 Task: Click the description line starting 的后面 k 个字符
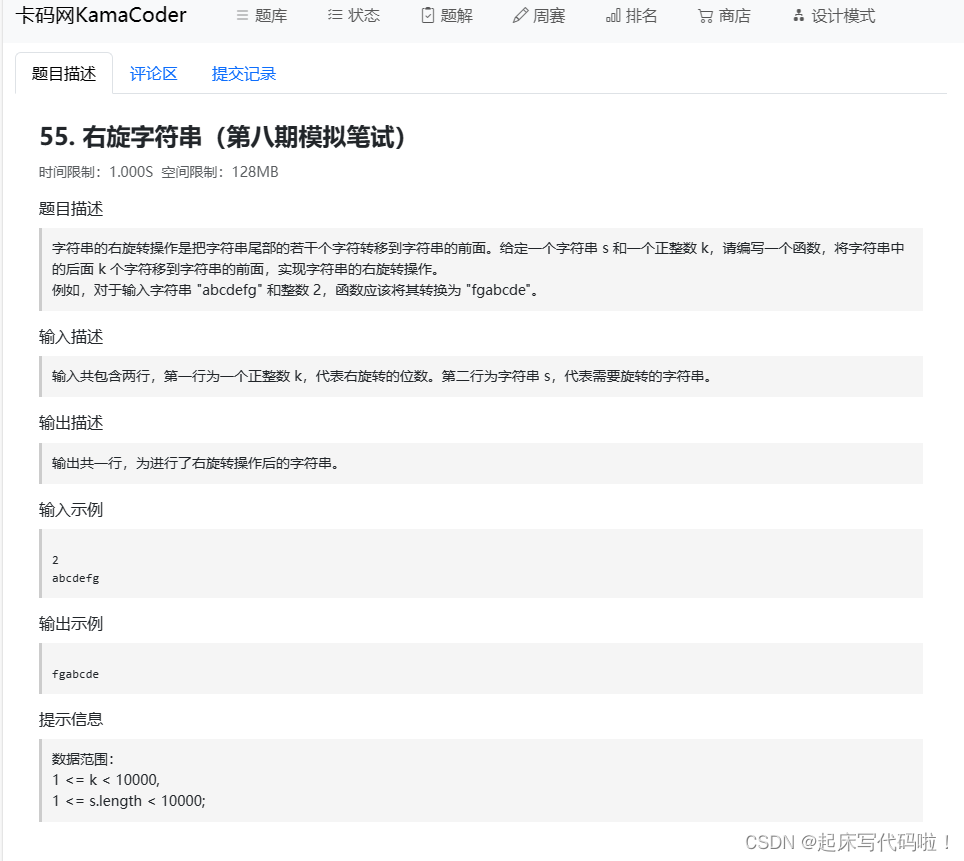coord(245,269)
